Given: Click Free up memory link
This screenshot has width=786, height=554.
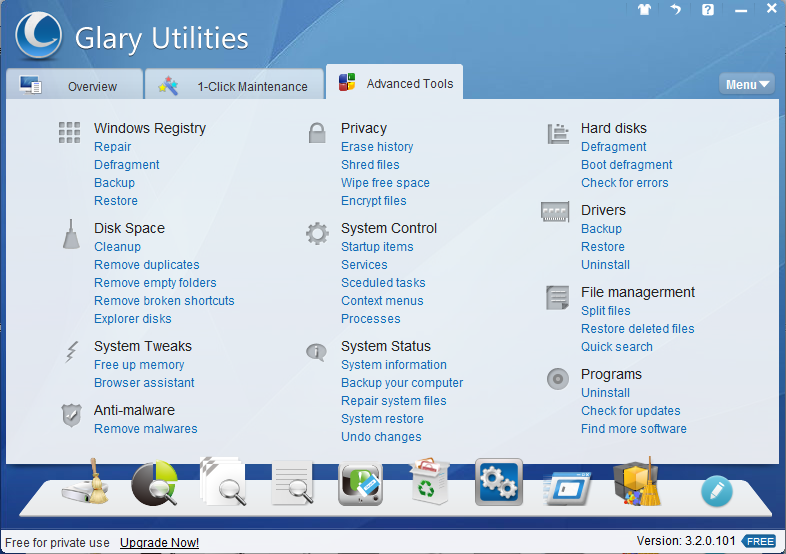Looking at the screenshot, I should pos(139,365).
